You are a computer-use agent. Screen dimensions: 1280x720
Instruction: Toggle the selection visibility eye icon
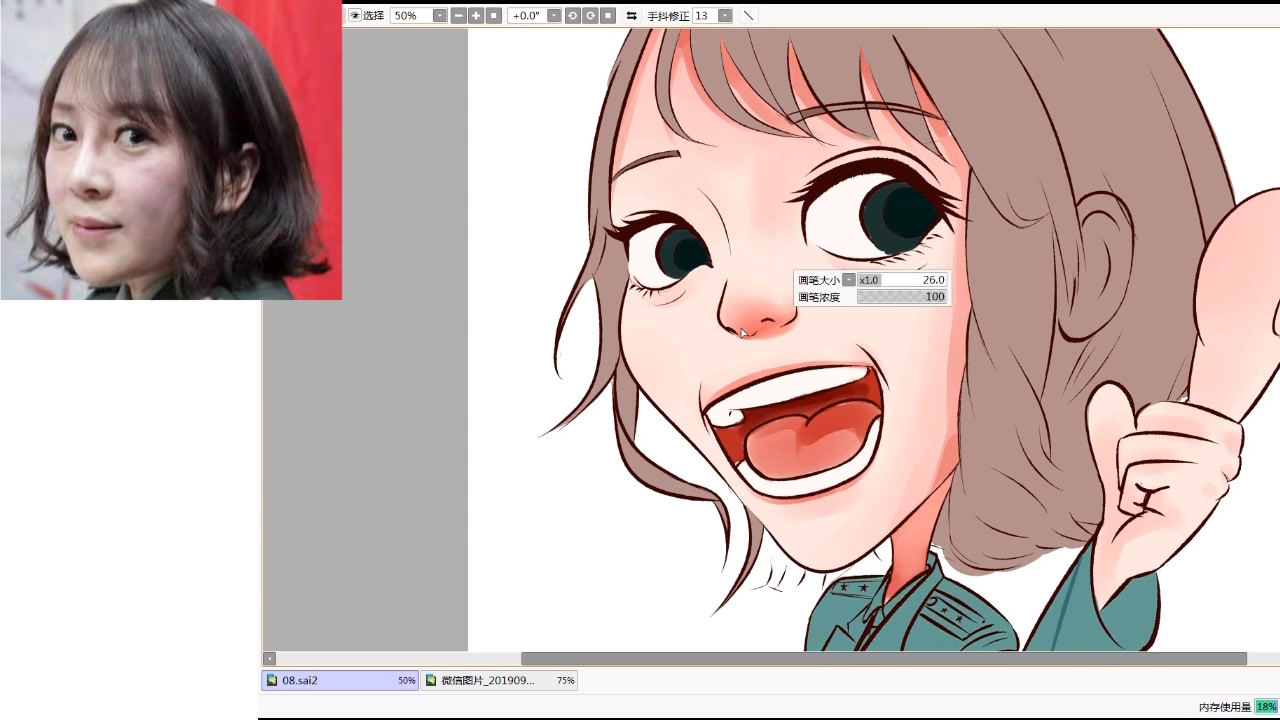click(x=355, y=16)
